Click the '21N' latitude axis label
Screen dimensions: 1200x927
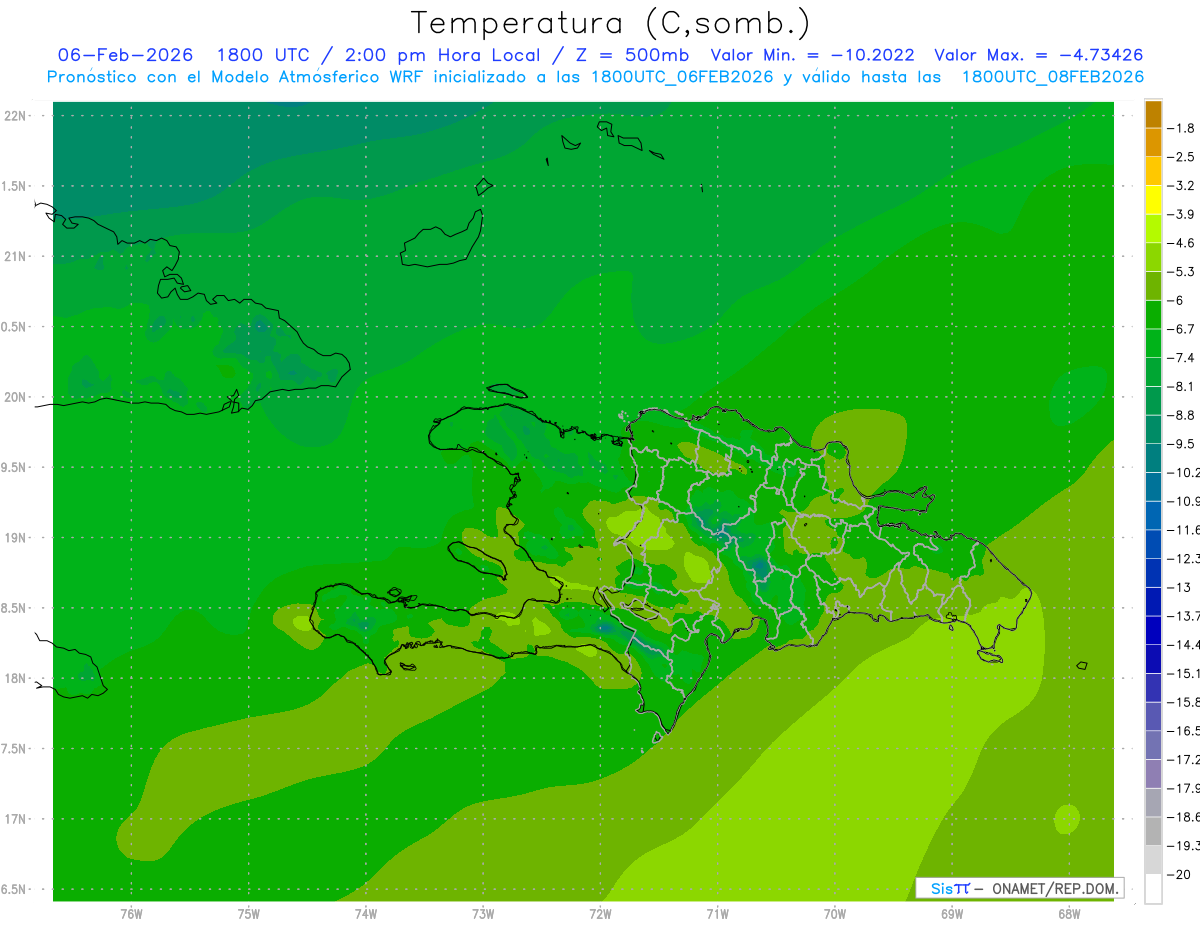click(16, 257)
